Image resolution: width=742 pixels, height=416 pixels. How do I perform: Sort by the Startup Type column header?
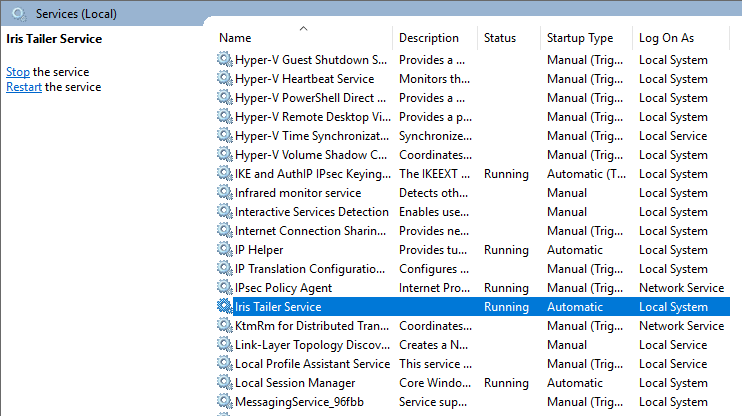[x=580, y=38]
